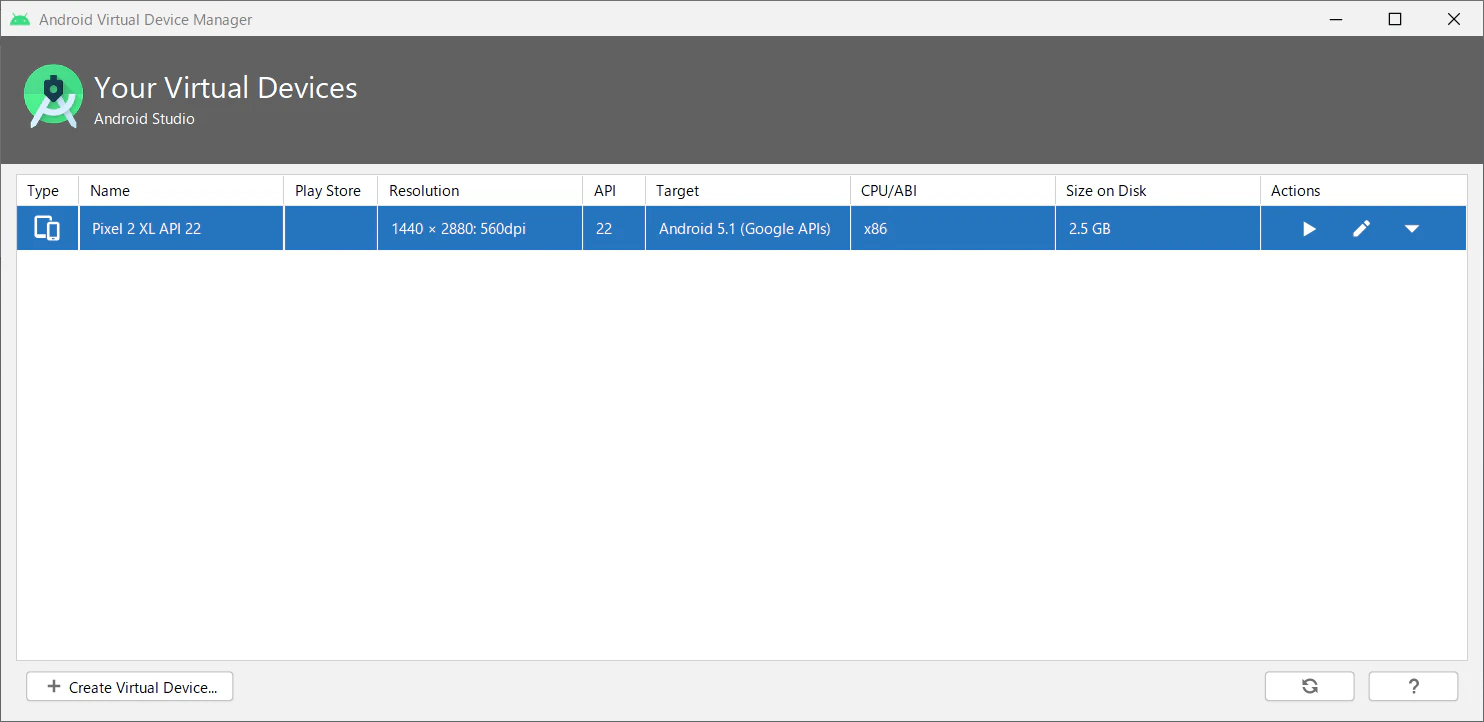Maximize the Android Virtual Device Manager window
This screenshot has width=1484, height=722.
pos(1395,19)
